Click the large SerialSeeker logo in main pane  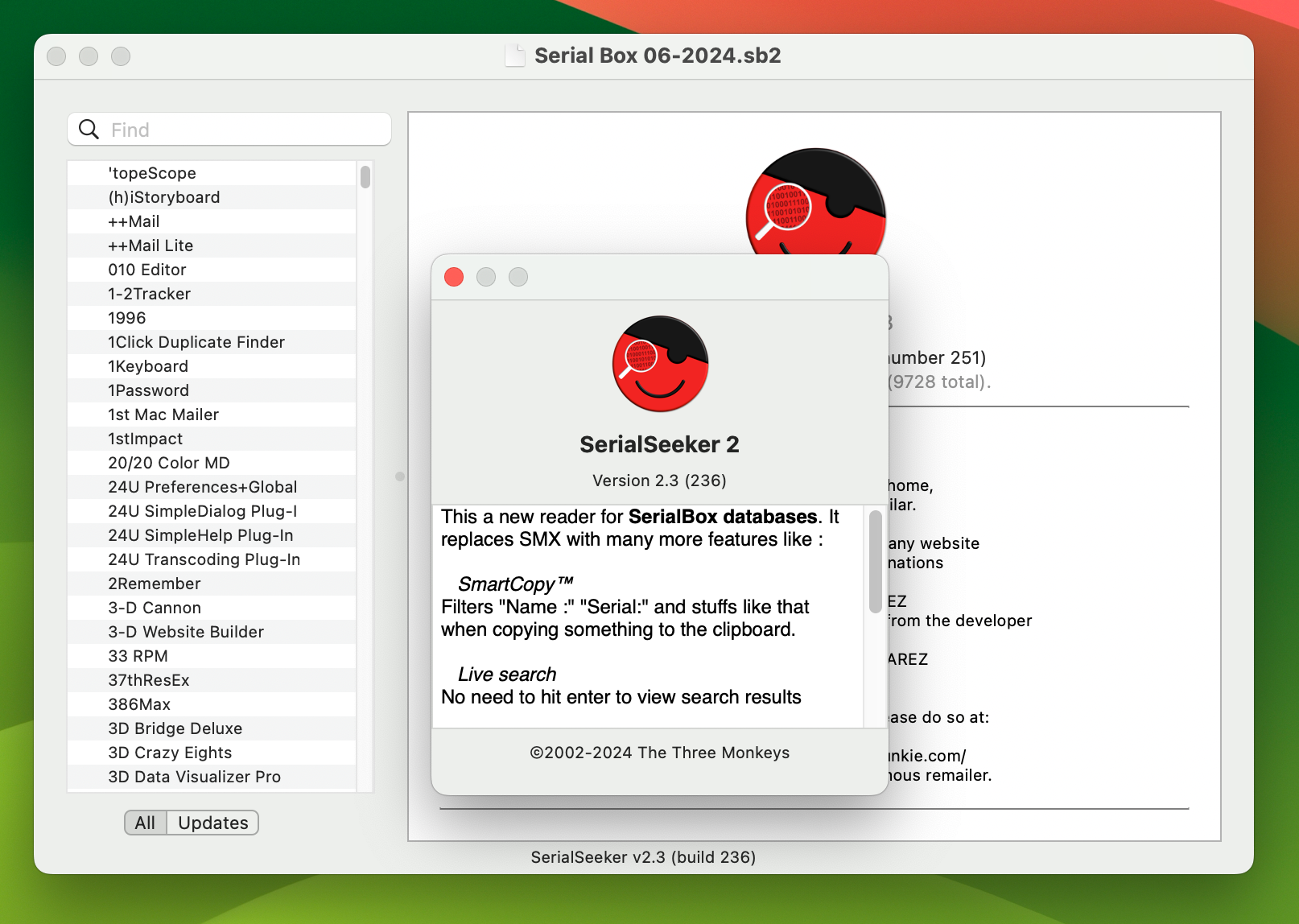[815, 201]
